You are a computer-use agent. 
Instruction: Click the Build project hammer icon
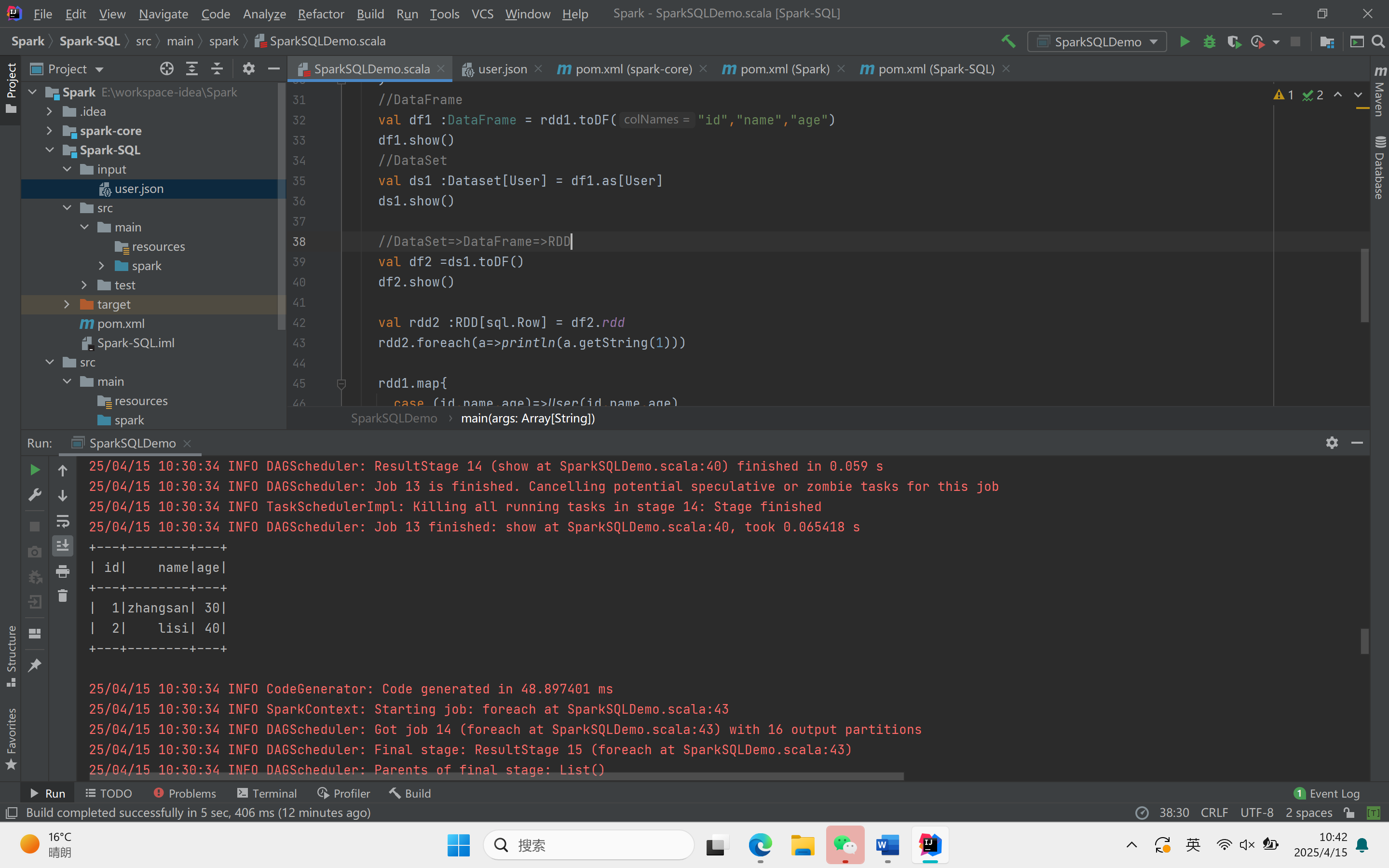pyautogui.click(x=1008, y=41)
